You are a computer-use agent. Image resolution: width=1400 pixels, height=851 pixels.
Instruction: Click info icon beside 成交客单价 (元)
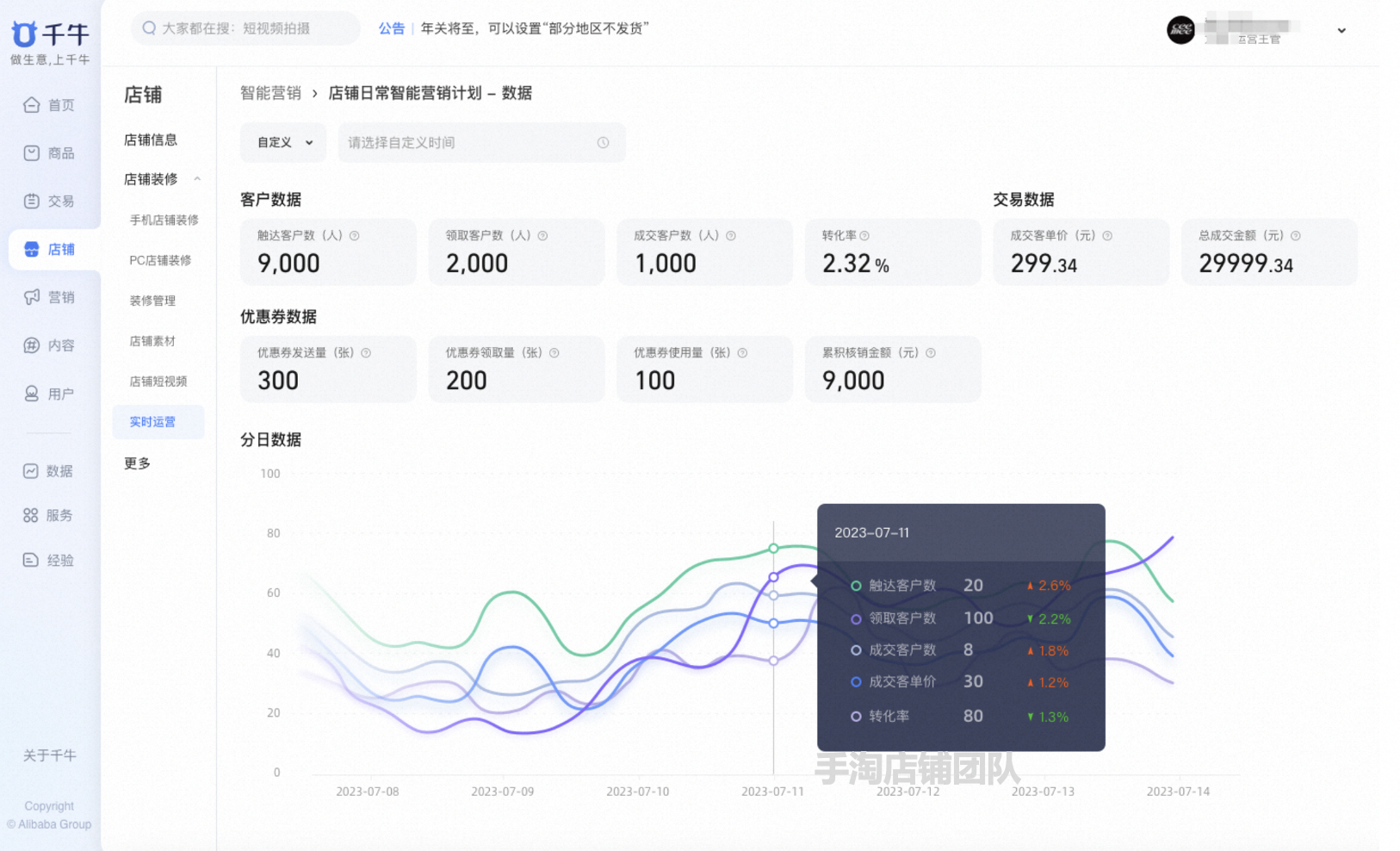pyautogui.click(x=1107, y=236)
